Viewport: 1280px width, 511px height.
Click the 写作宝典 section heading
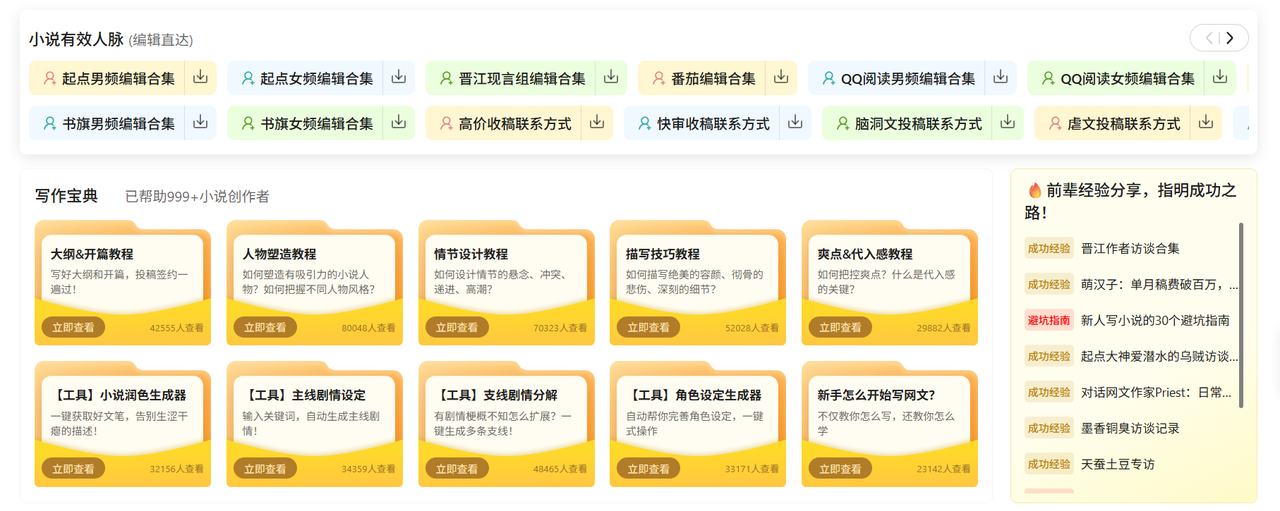tap(66, 196)
